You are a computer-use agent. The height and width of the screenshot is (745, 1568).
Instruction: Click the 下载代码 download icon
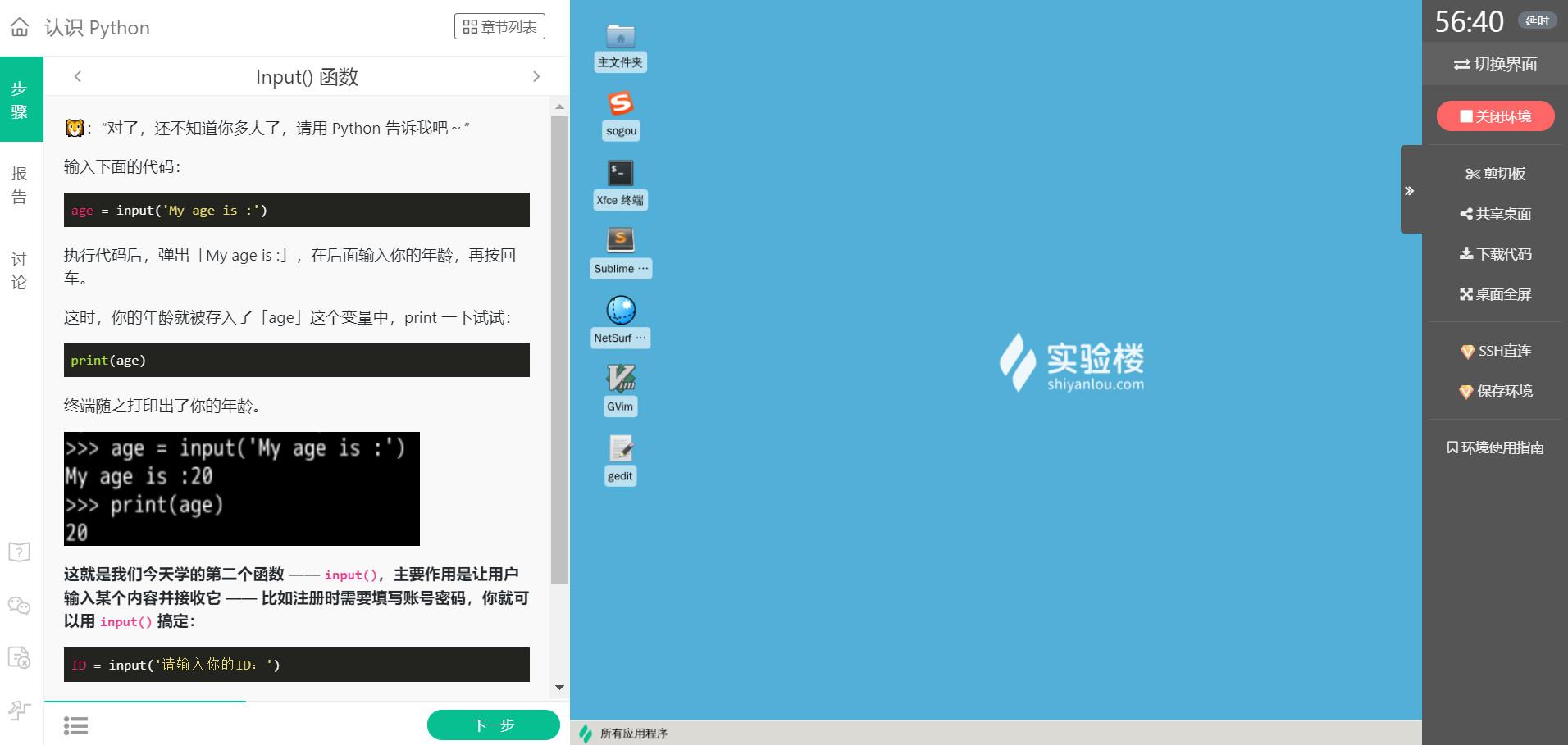(x=1495, y=254)
